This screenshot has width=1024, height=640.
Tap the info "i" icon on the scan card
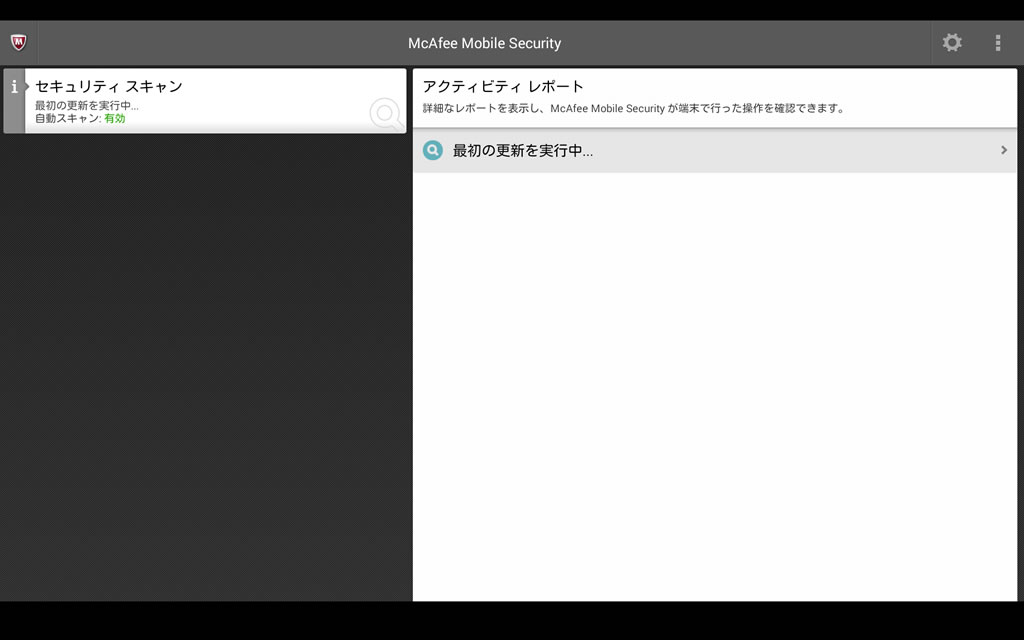tap(14, 87)
